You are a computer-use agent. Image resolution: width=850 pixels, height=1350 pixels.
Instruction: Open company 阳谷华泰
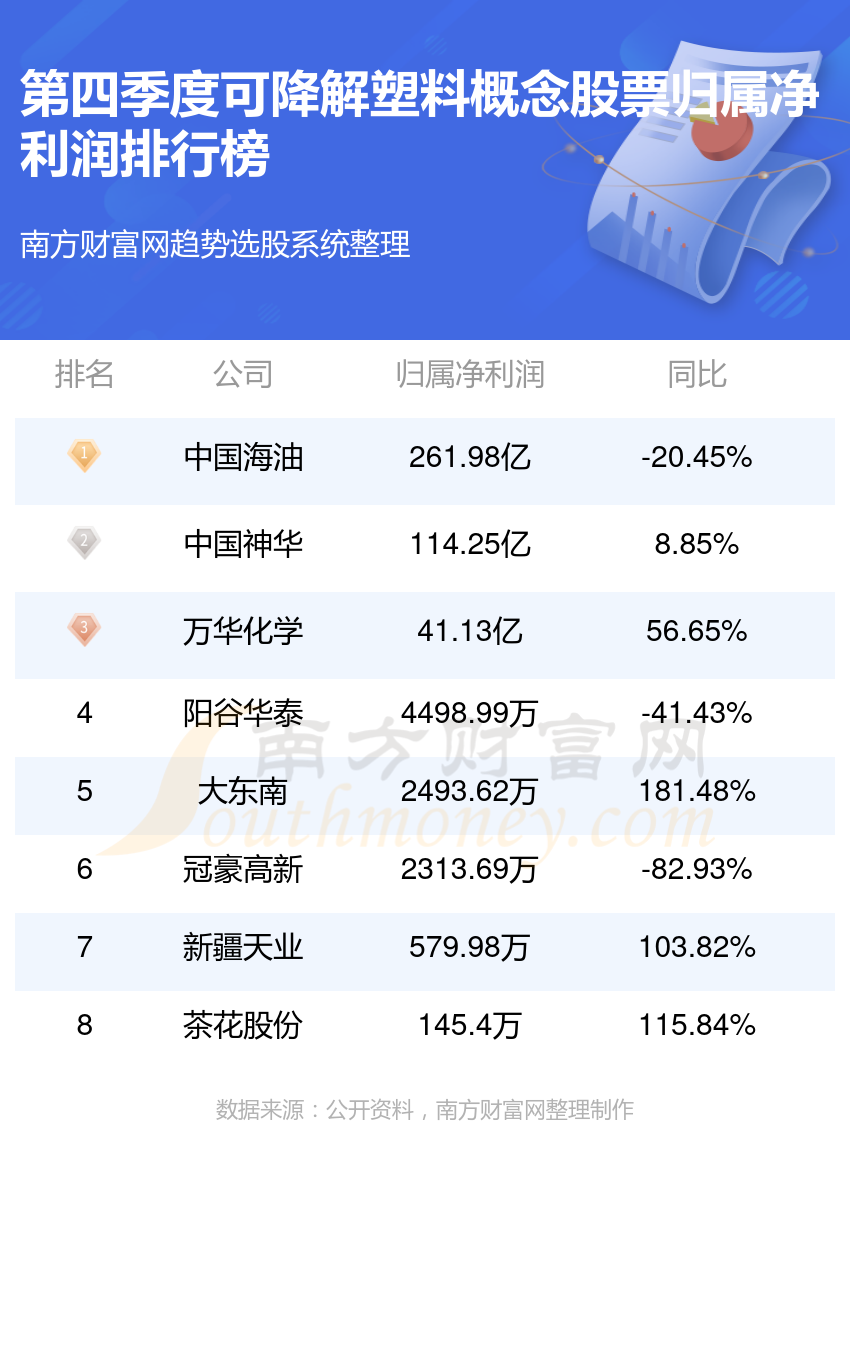pos(243,713)
